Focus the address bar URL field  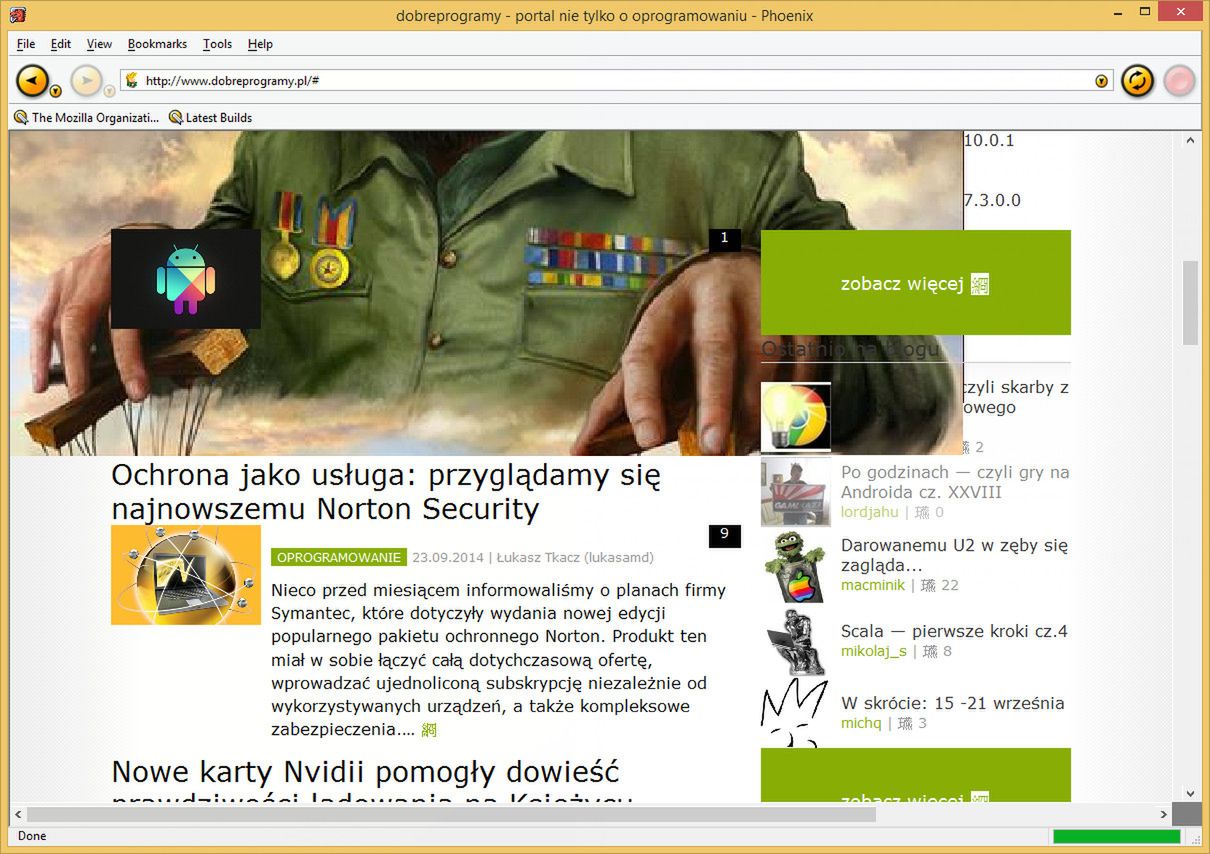click(x=617, y=80)
